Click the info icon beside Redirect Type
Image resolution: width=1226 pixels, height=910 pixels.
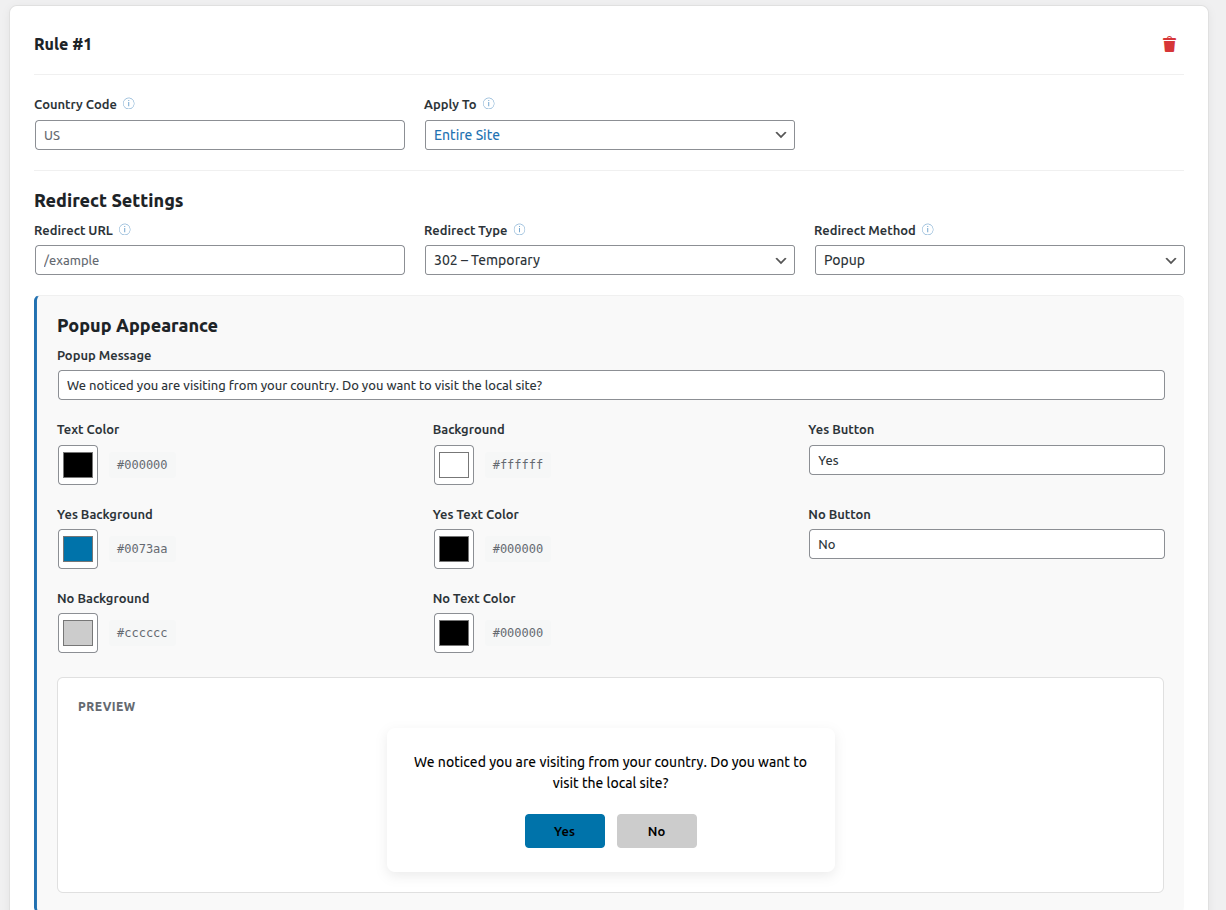click(x=519, y=230)
